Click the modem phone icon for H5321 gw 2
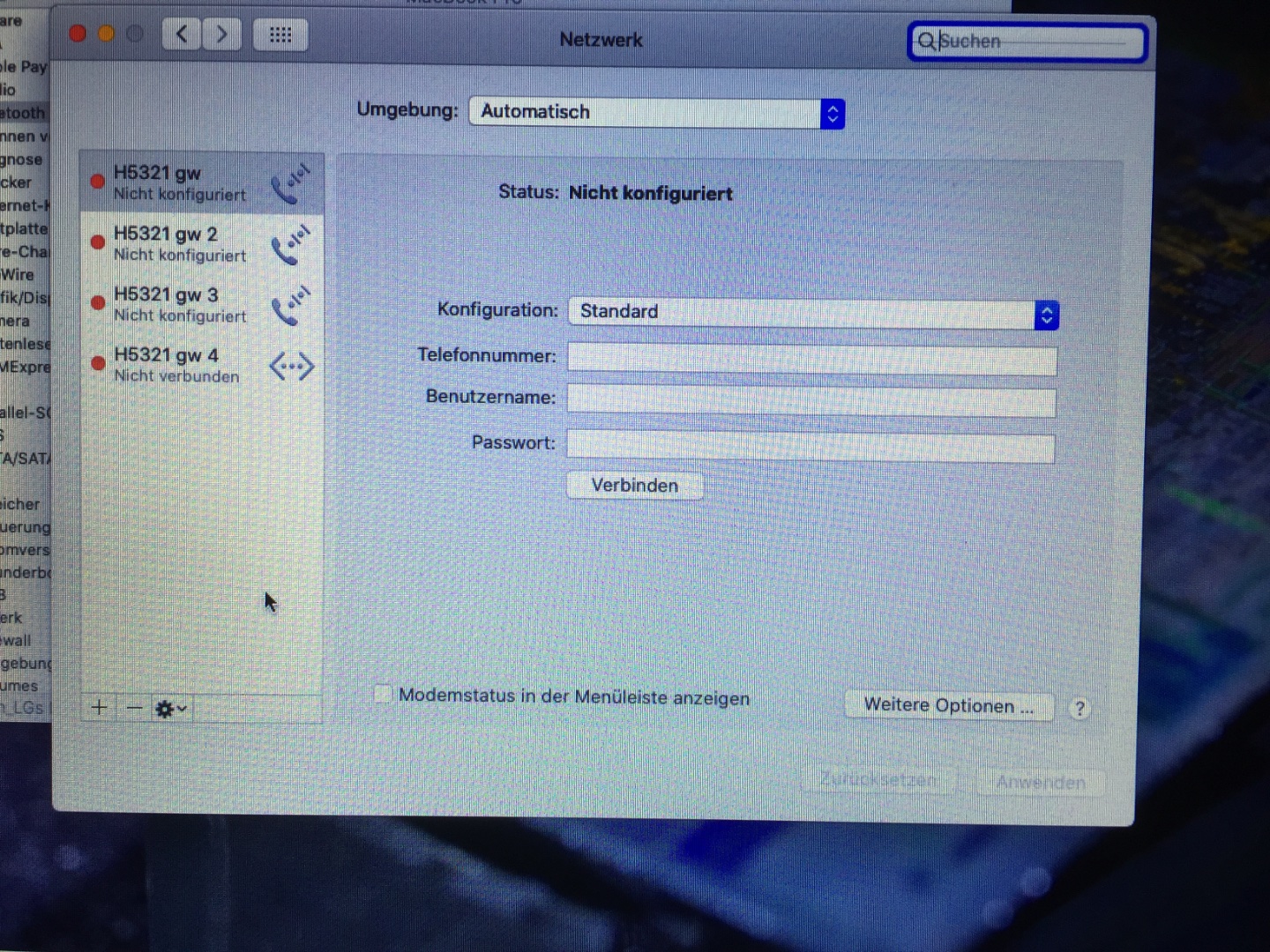The height and width of the screenshot is (952, 1270). [x=291, y=244]
